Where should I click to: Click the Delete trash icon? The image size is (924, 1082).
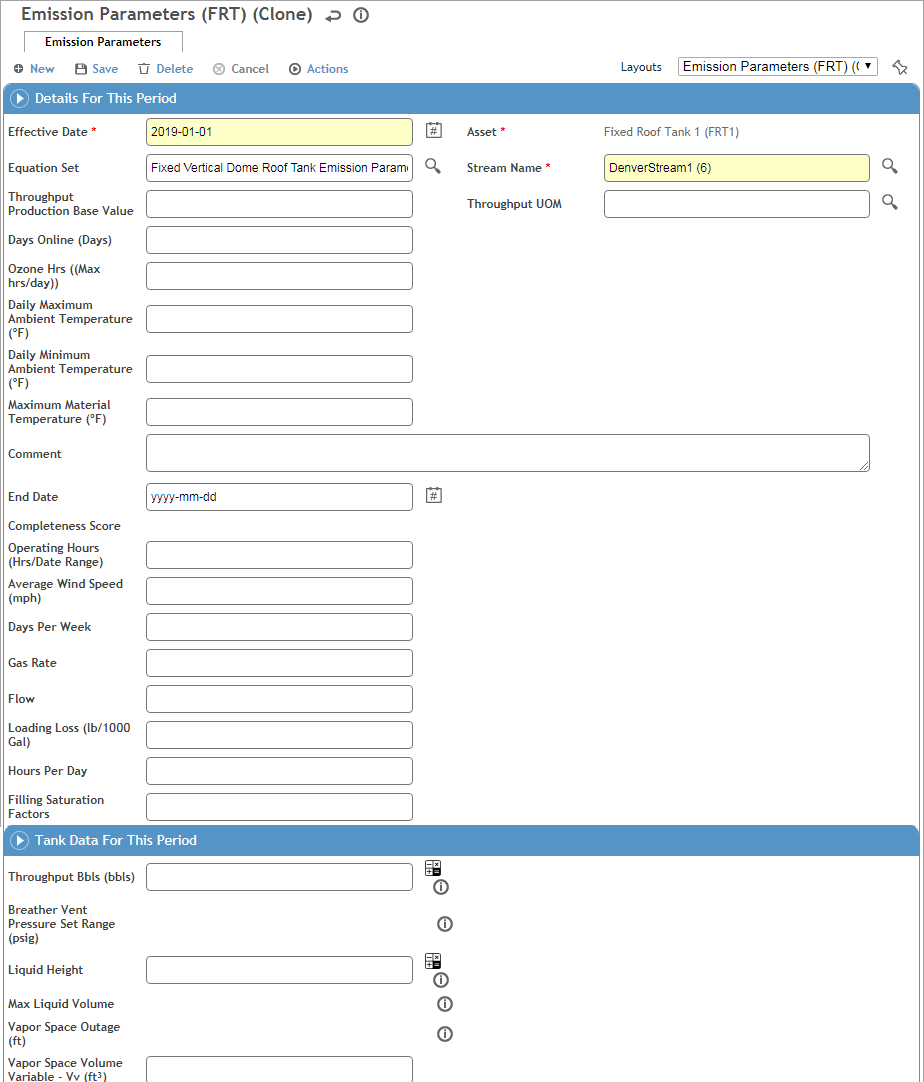(144, 69)
